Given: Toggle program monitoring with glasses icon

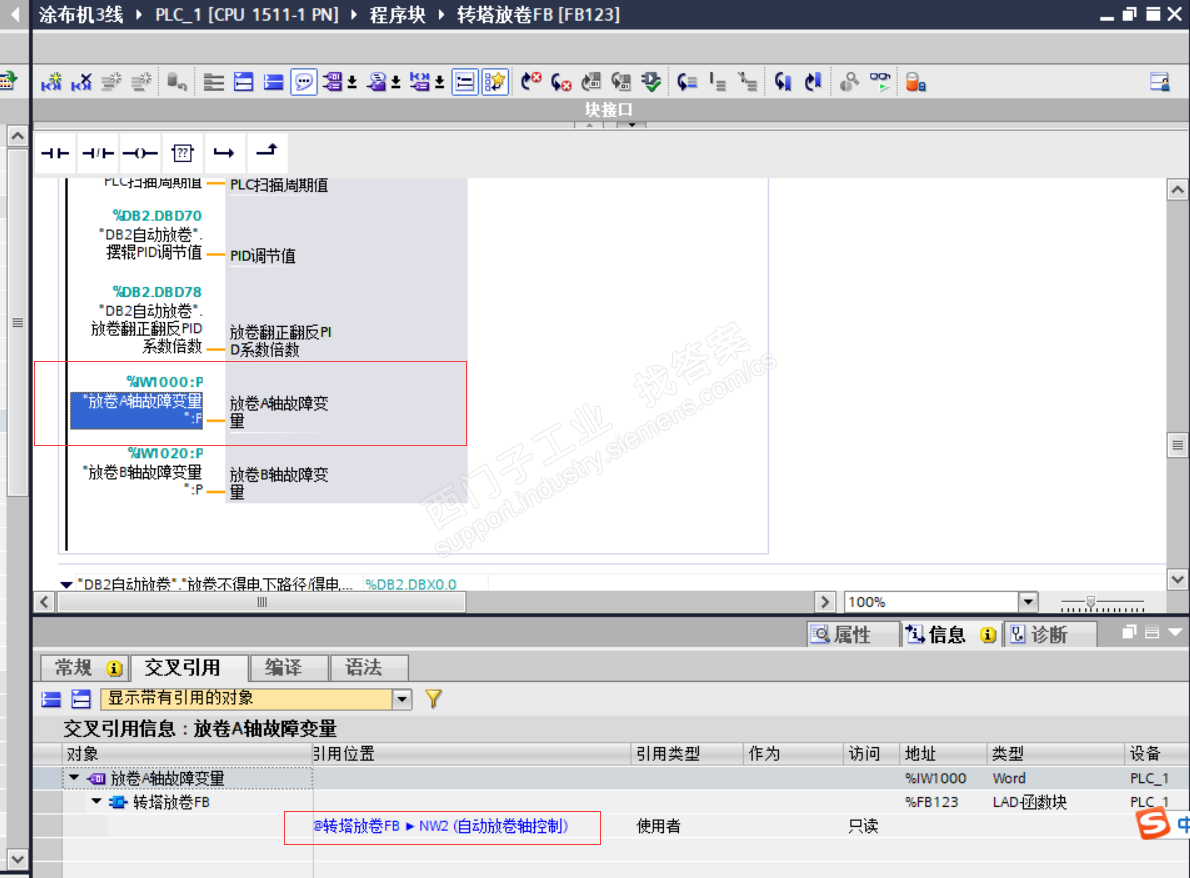Looking at the screenshot, I should click(880, 82).
